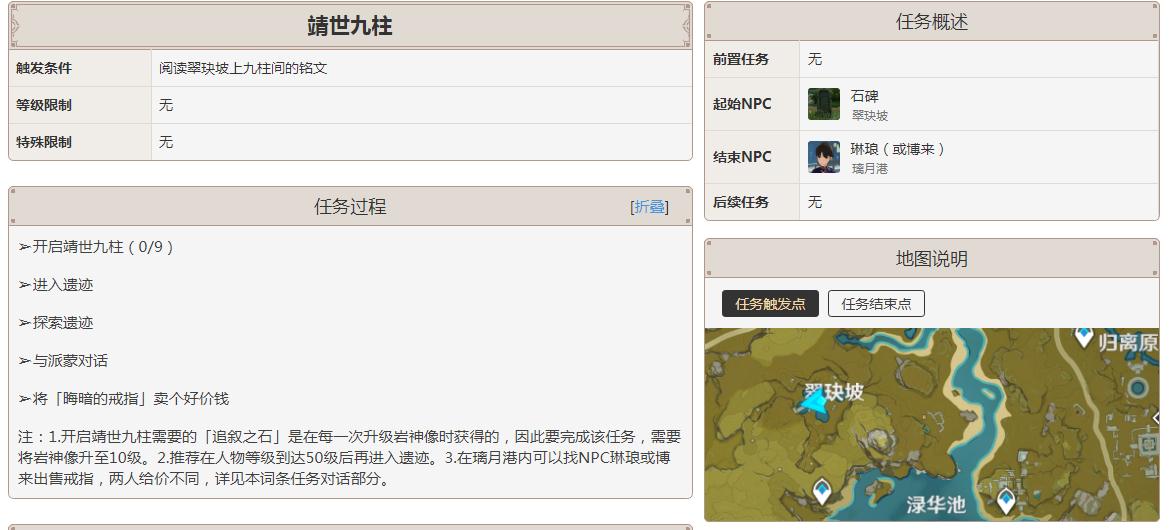Collapse the 任务过程 section with 折叠

tap(649, 207)
